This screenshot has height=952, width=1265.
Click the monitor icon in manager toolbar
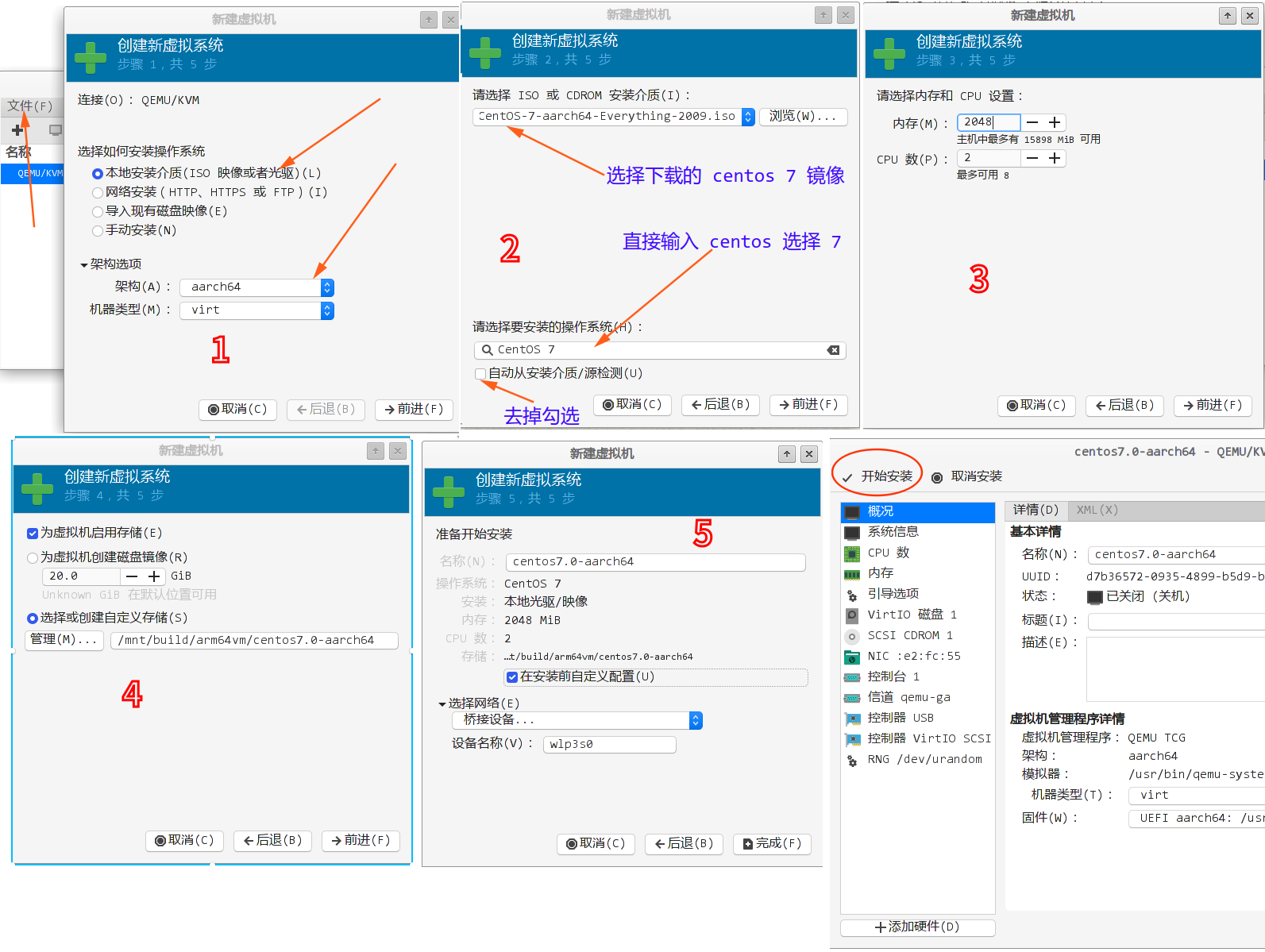click(x=55, y=129)
